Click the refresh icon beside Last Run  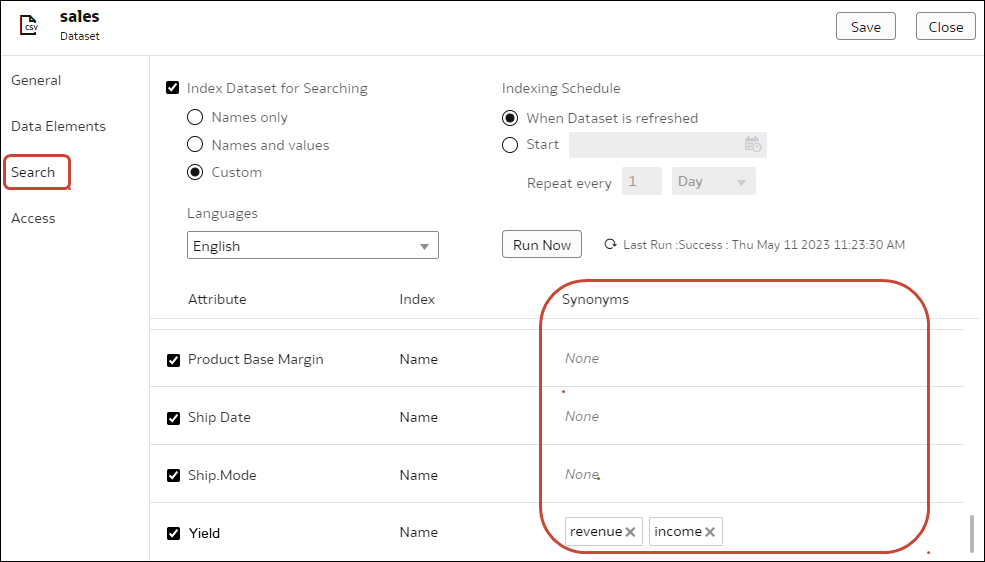610,244
